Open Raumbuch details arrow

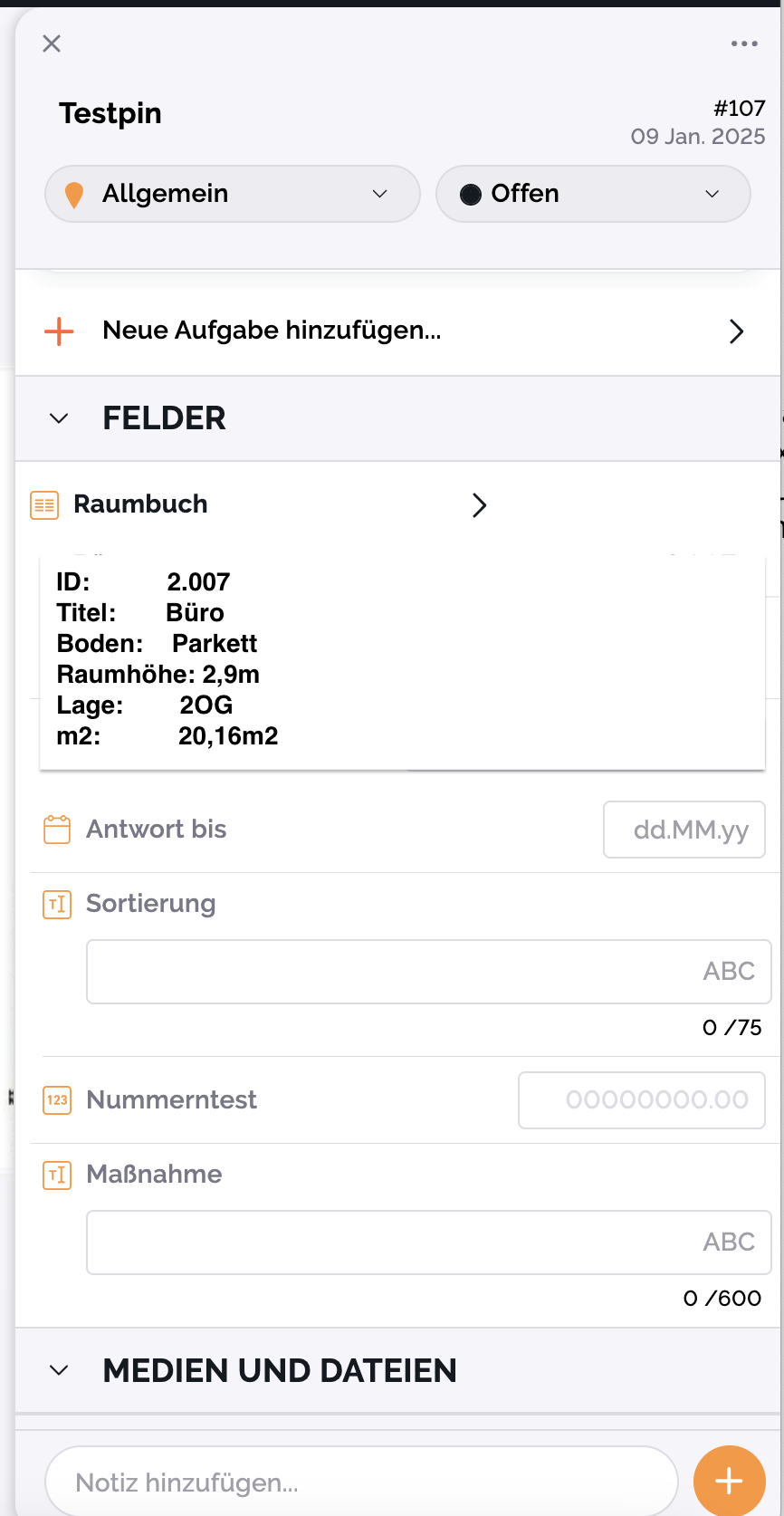(x=480, y=504)
